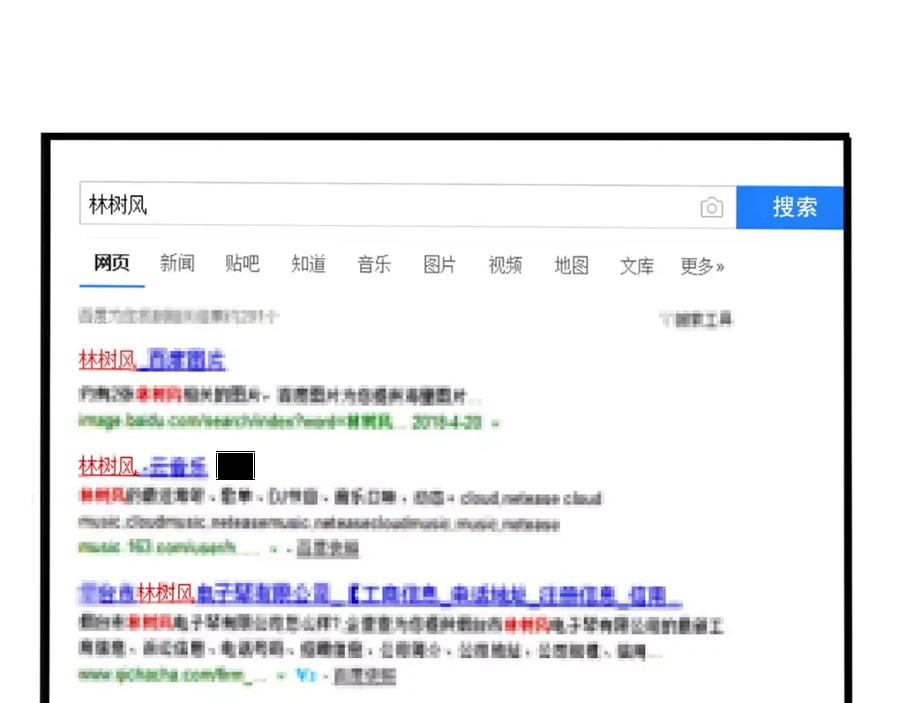
Task: Expand the arrow after the music.163.com URL
Action: point(274,549)
